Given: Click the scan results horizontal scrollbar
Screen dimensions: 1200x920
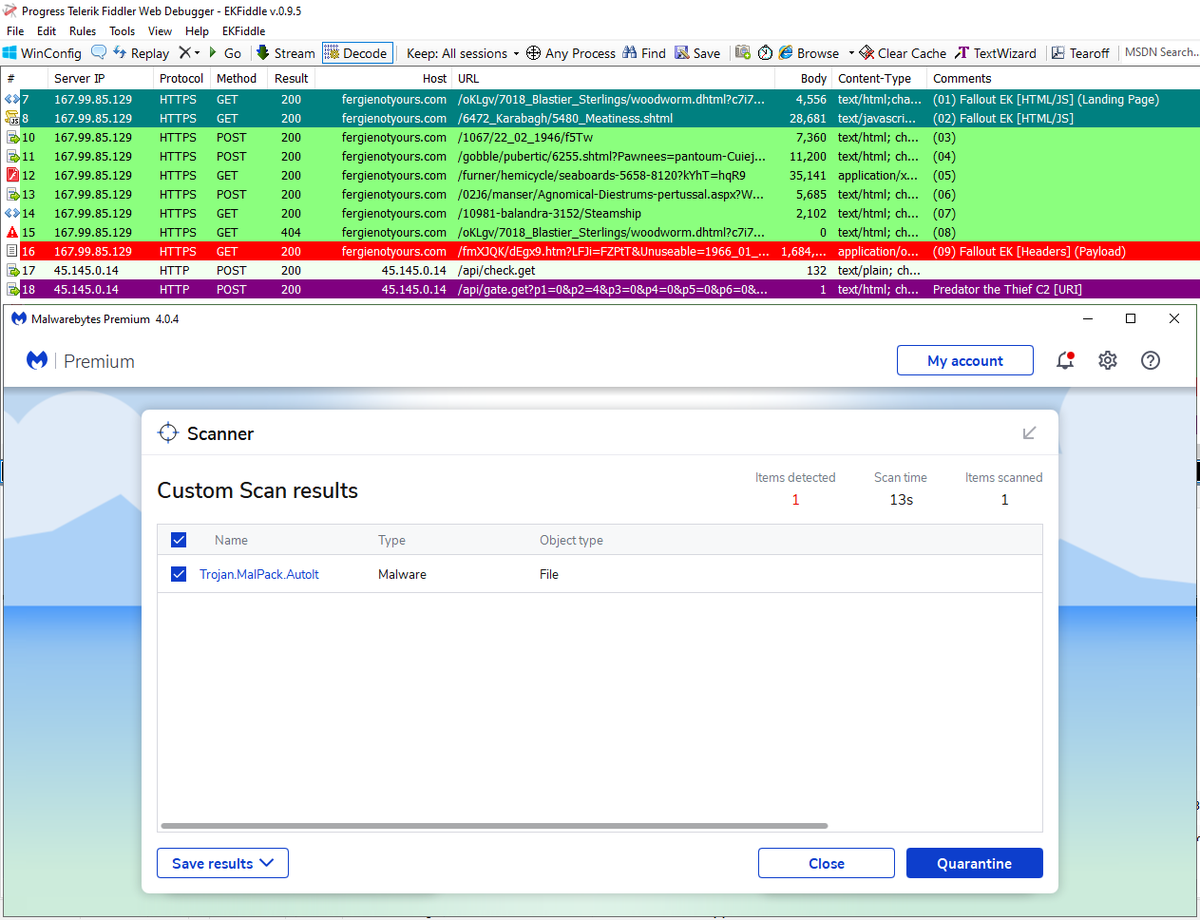Looking at the screenshot, I should (x=494, y=826).
